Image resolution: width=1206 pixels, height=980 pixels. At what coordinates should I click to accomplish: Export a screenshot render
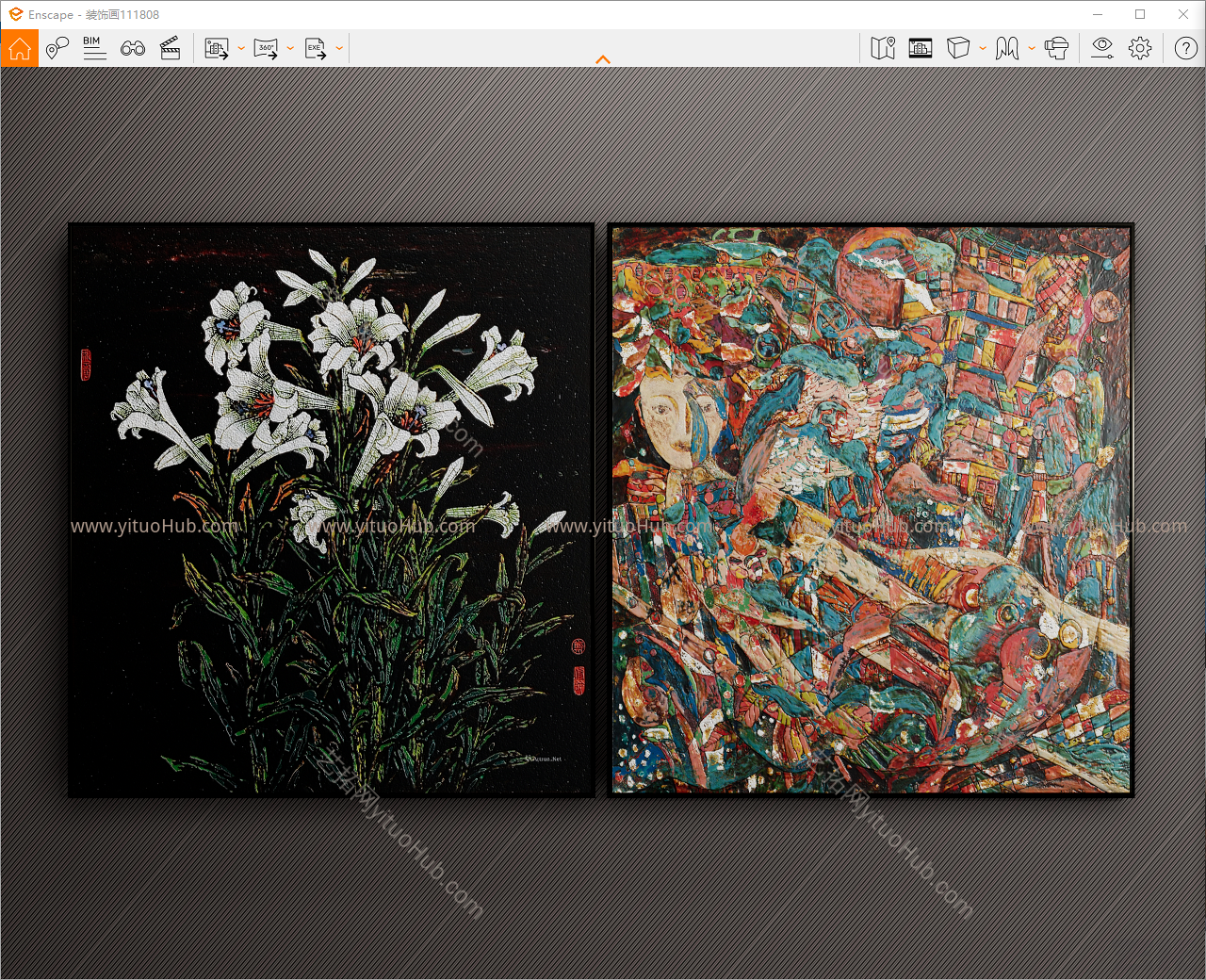click(x=217, y=48)
